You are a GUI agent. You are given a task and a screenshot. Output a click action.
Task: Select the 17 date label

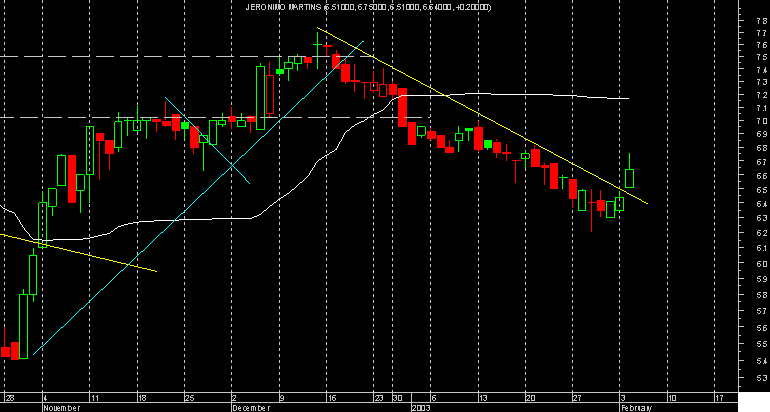tap(719, 397)
